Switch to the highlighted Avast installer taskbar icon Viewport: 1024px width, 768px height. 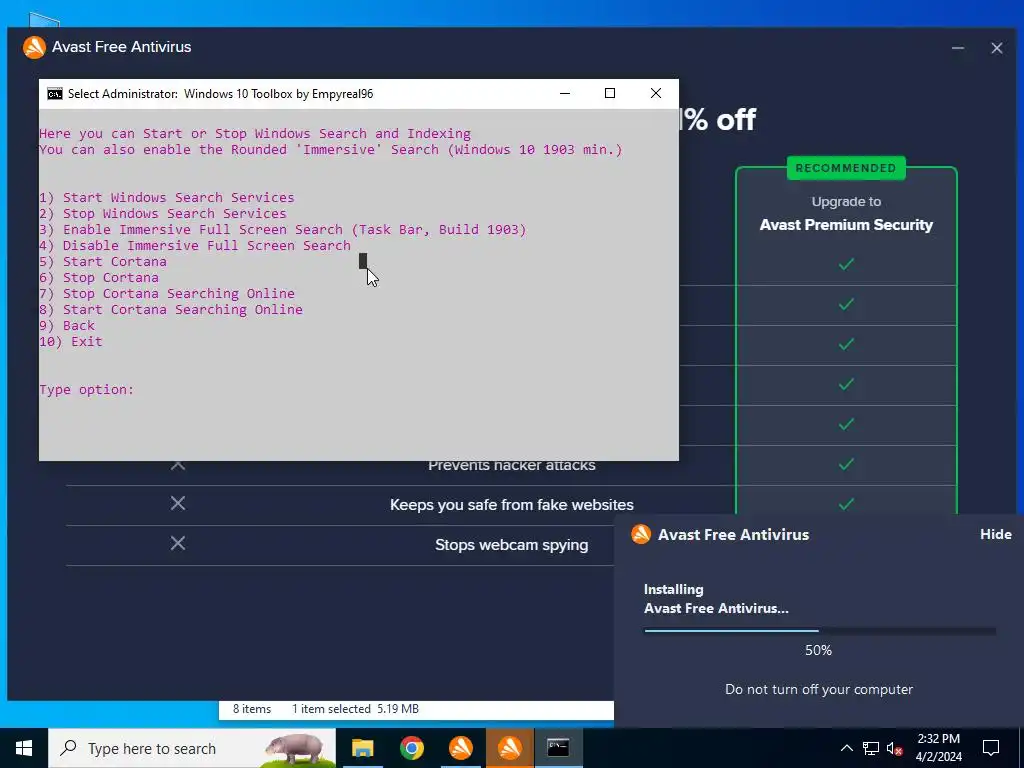tap(509, 748)
